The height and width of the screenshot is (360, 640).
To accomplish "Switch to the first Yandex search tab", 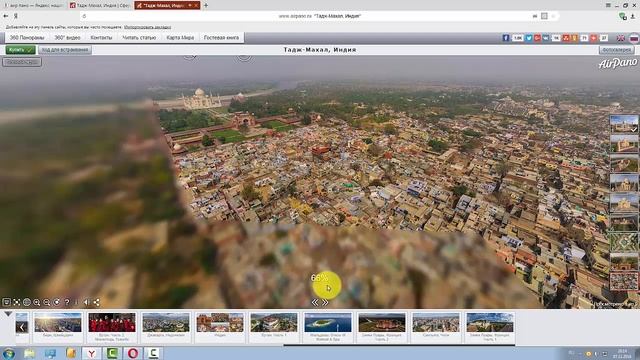I will (x=34, y=5).
